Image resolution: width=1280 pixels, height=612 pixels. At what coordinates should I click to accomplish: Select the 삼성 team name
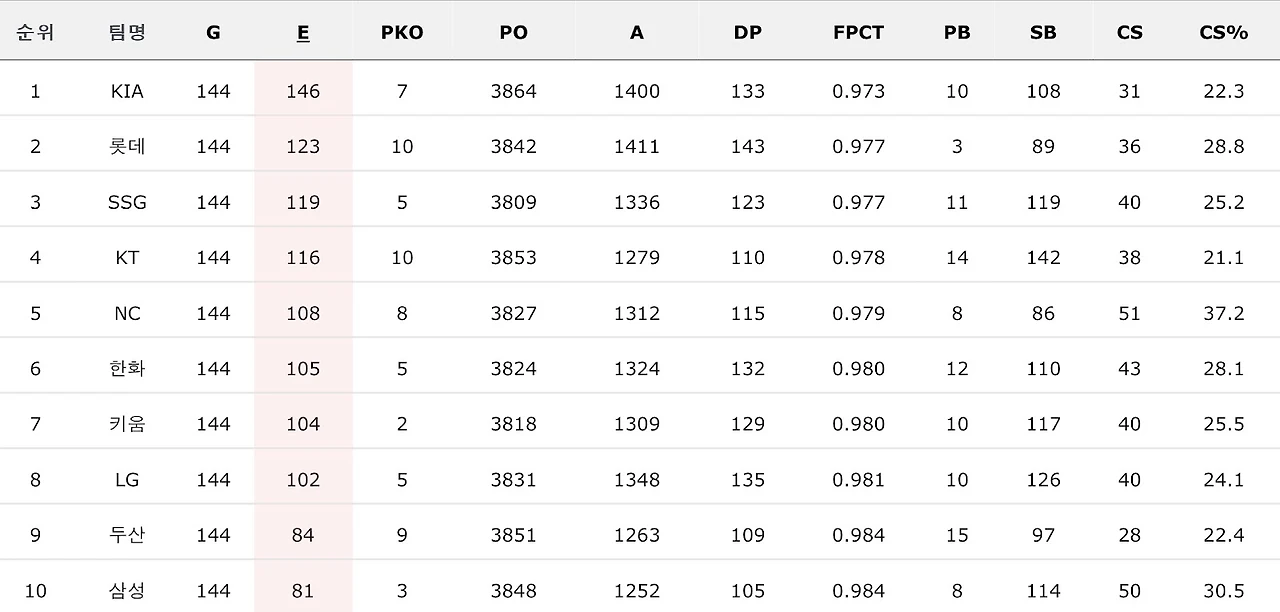coord(127,590)
